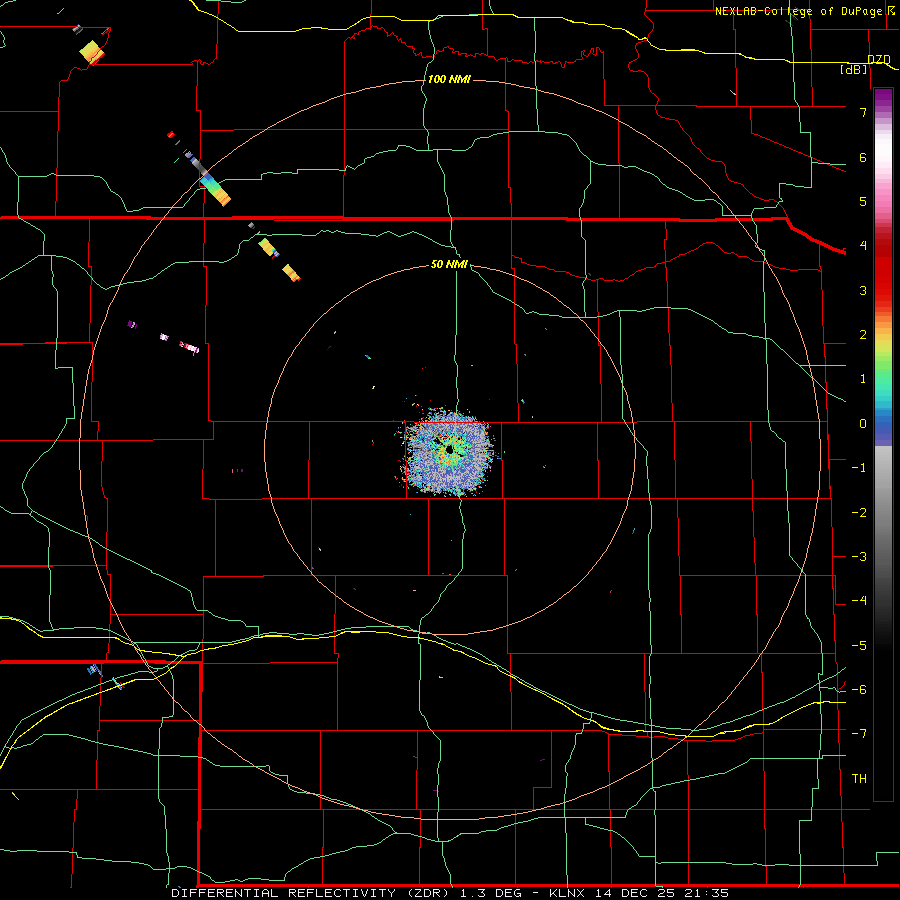Click the 2 value on the dB scale

coord(863,335)
